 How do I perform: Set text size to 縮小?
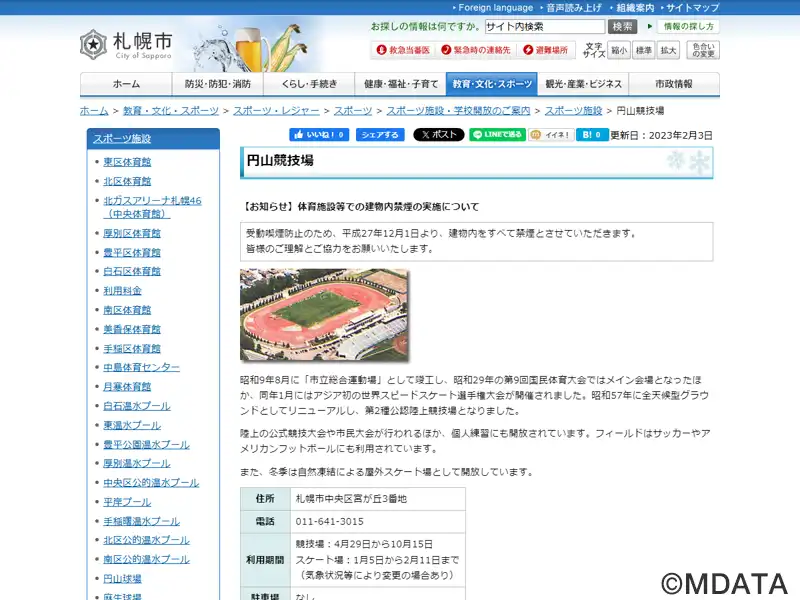618,50
